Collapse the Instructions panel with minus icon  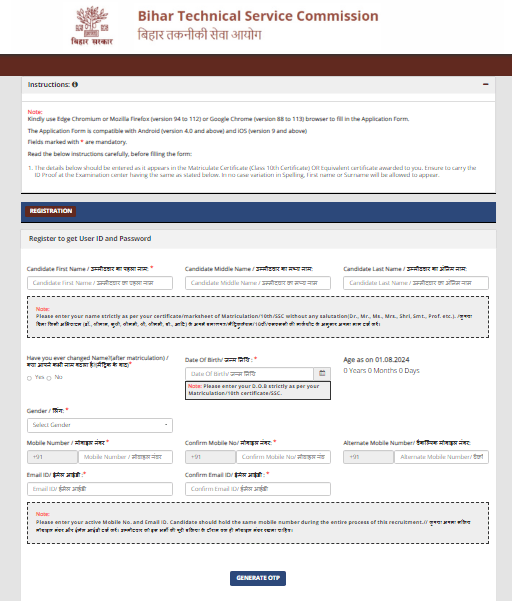pyautogui.click(x=486, y=84)
